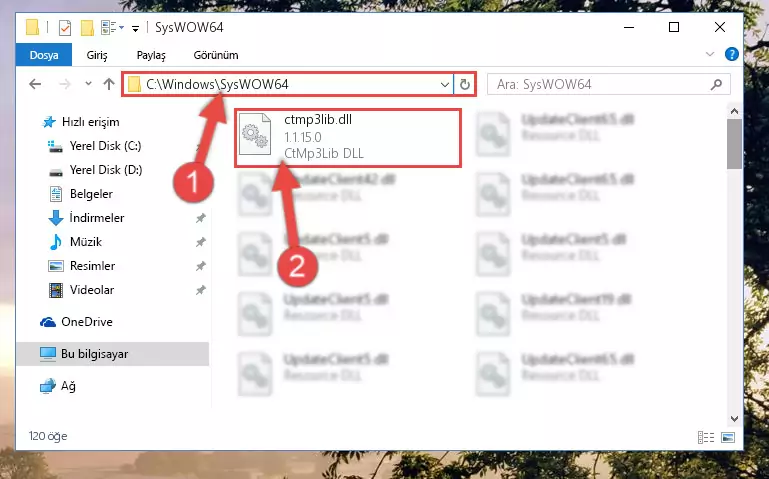
Task: Click the İndirmeler blue arrow icon
Action: (x=56, y=218)
